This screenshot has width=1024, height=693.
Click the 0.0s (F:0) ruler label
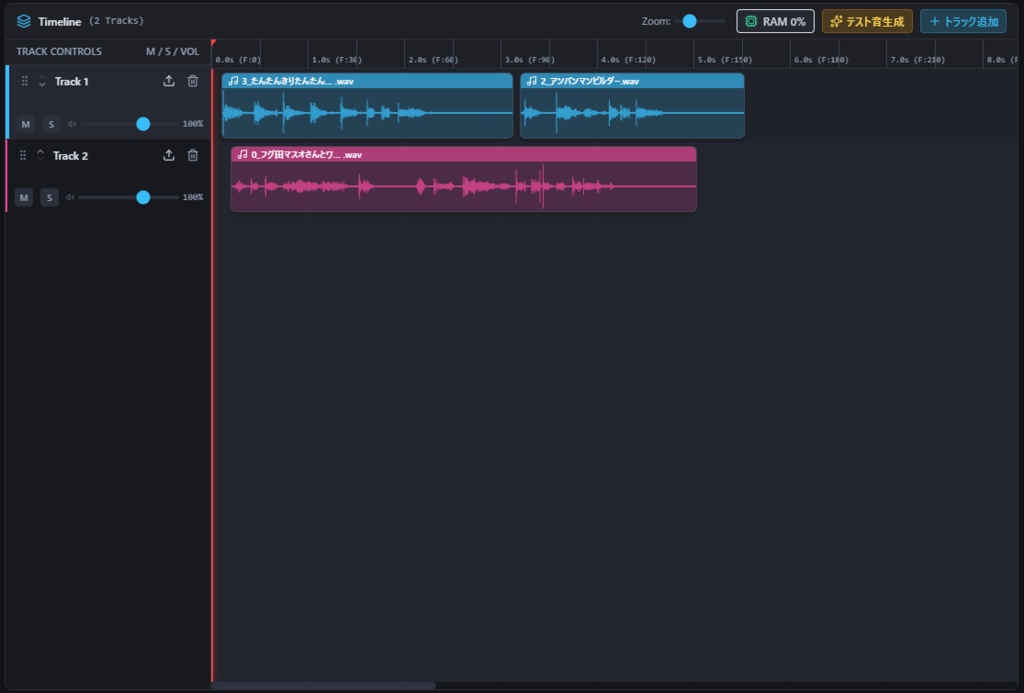[238, 59]
